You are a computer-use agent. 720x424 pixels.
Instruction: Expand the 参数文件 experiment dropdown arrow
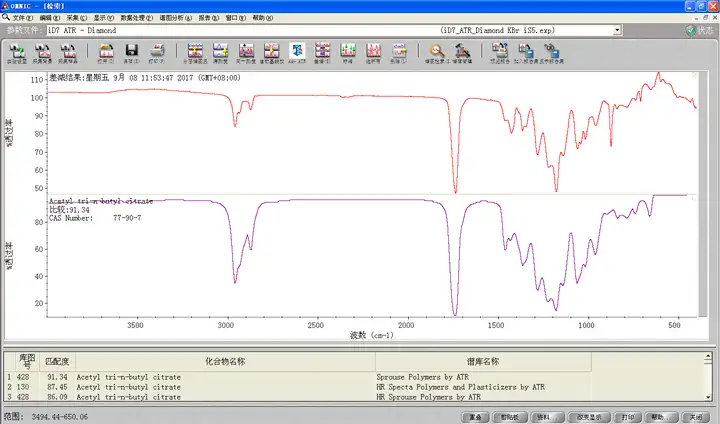click(x=617, y=30)
